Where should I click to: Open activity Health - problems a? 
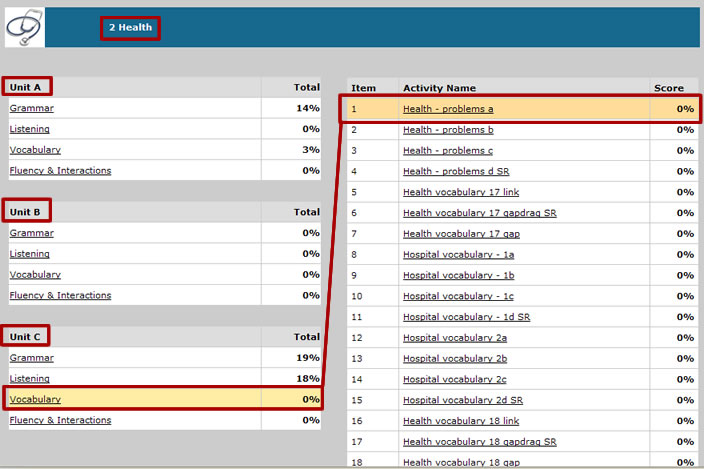coord(448,109)
